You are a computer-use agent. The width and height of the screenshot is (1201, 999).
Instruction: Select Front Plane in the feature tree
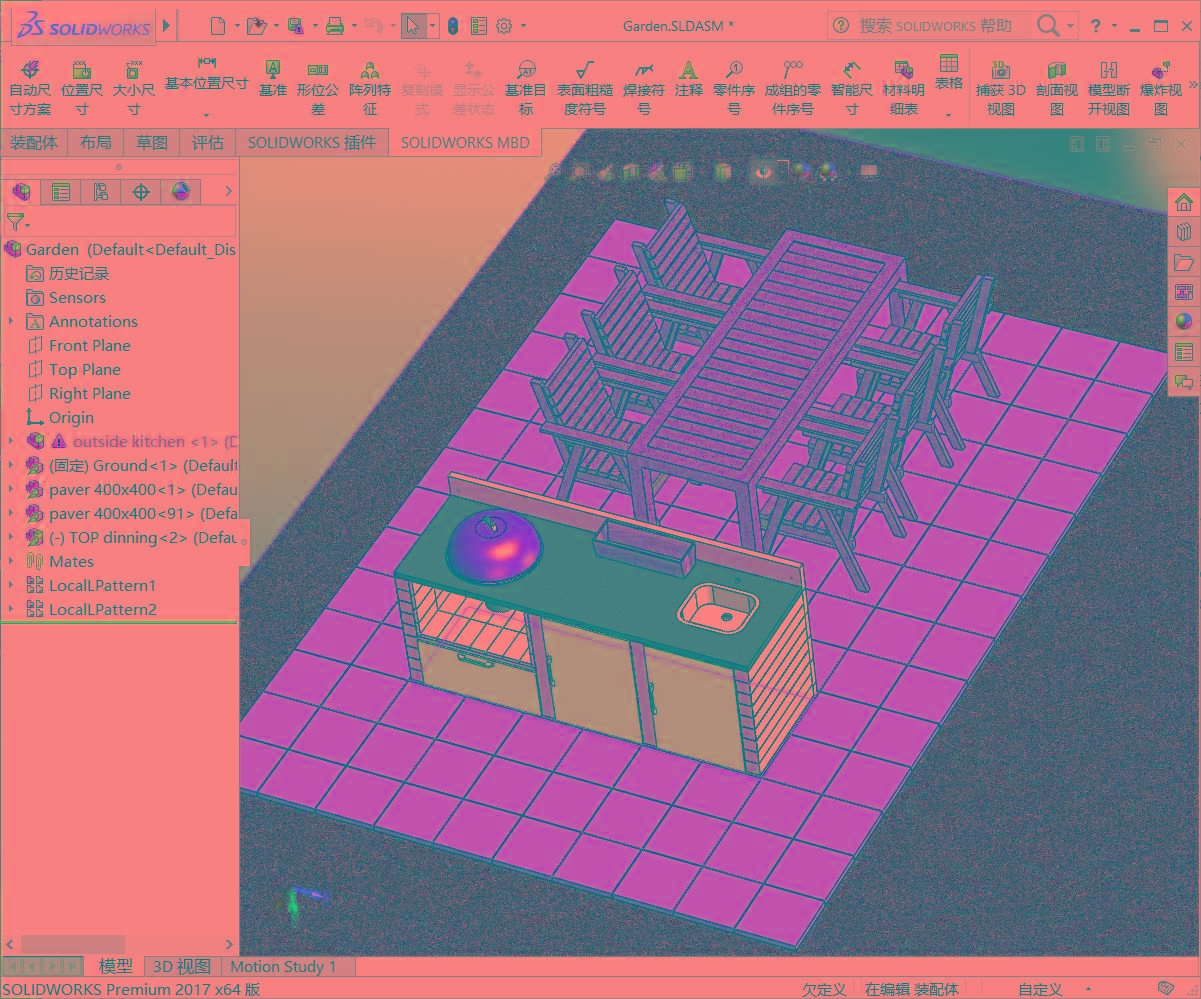(90, 345)
